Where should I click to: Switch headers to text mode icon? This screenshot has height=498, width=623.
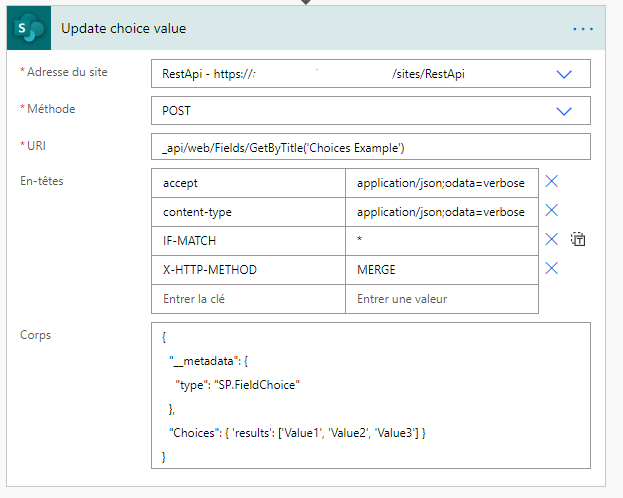point(578,239)
